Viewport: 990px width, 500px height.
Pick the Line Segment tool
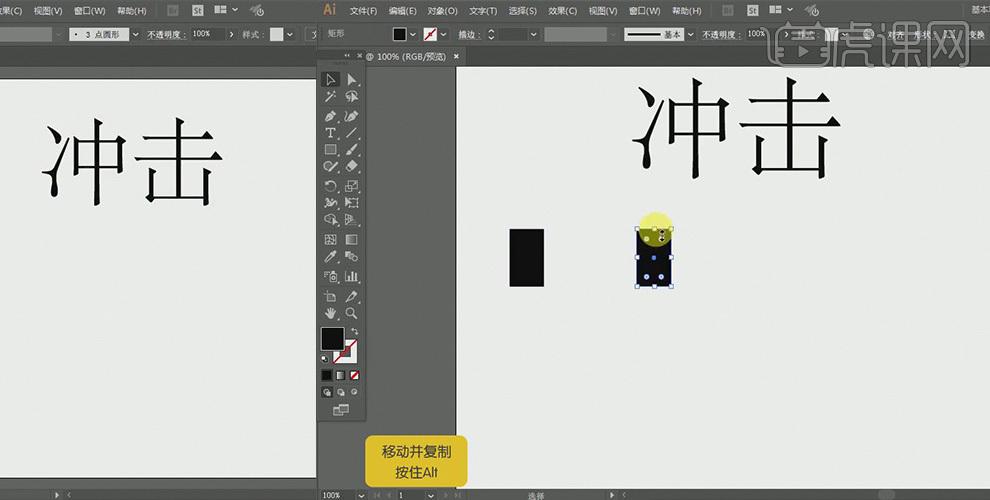click(352, 133)
